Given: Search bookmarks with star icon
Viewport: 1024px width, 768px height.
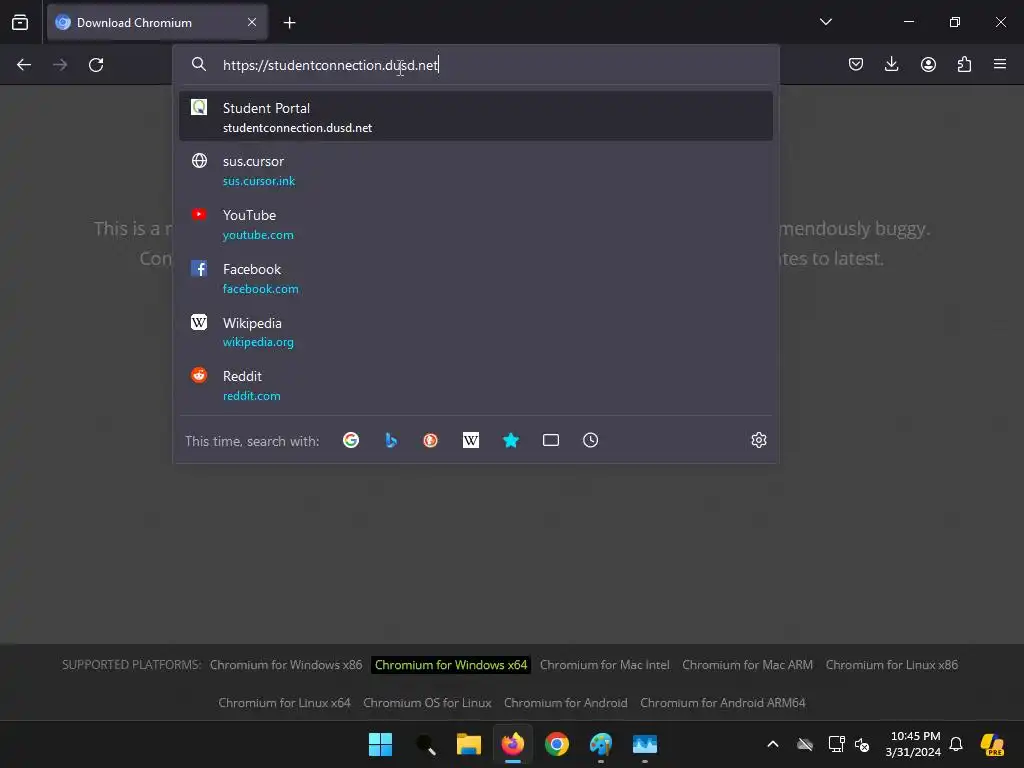Looking at the screenshot, I should click(511, 440).
